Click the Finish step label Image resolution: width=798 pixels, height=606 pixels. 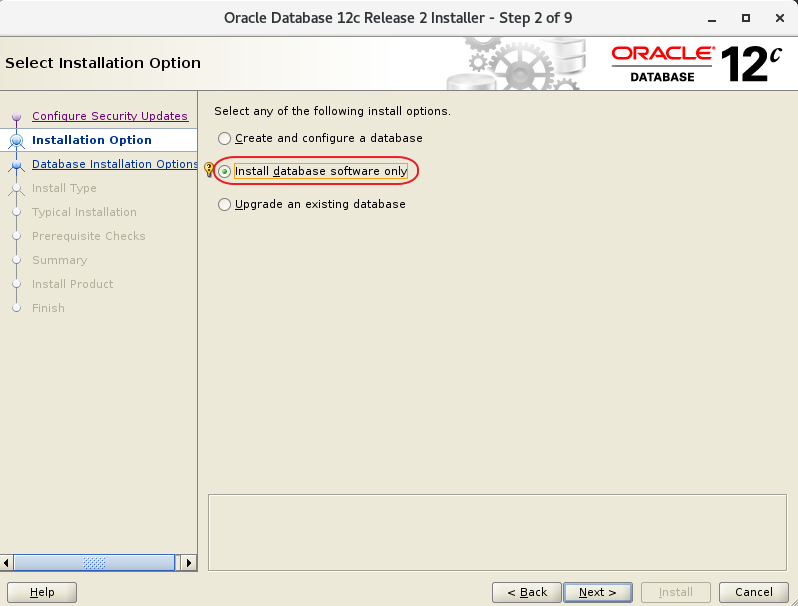[x=48, y=308]
